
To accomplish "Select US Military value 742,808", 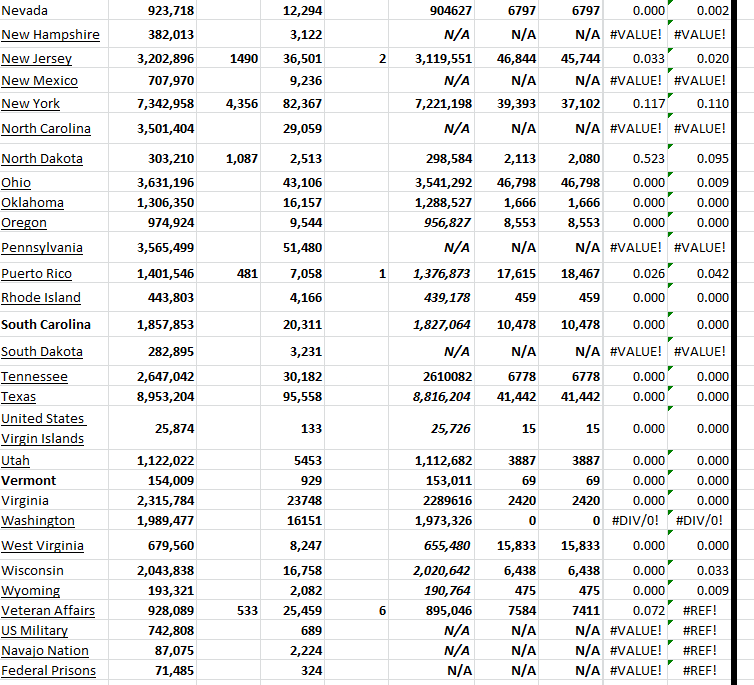I will 152,631.
